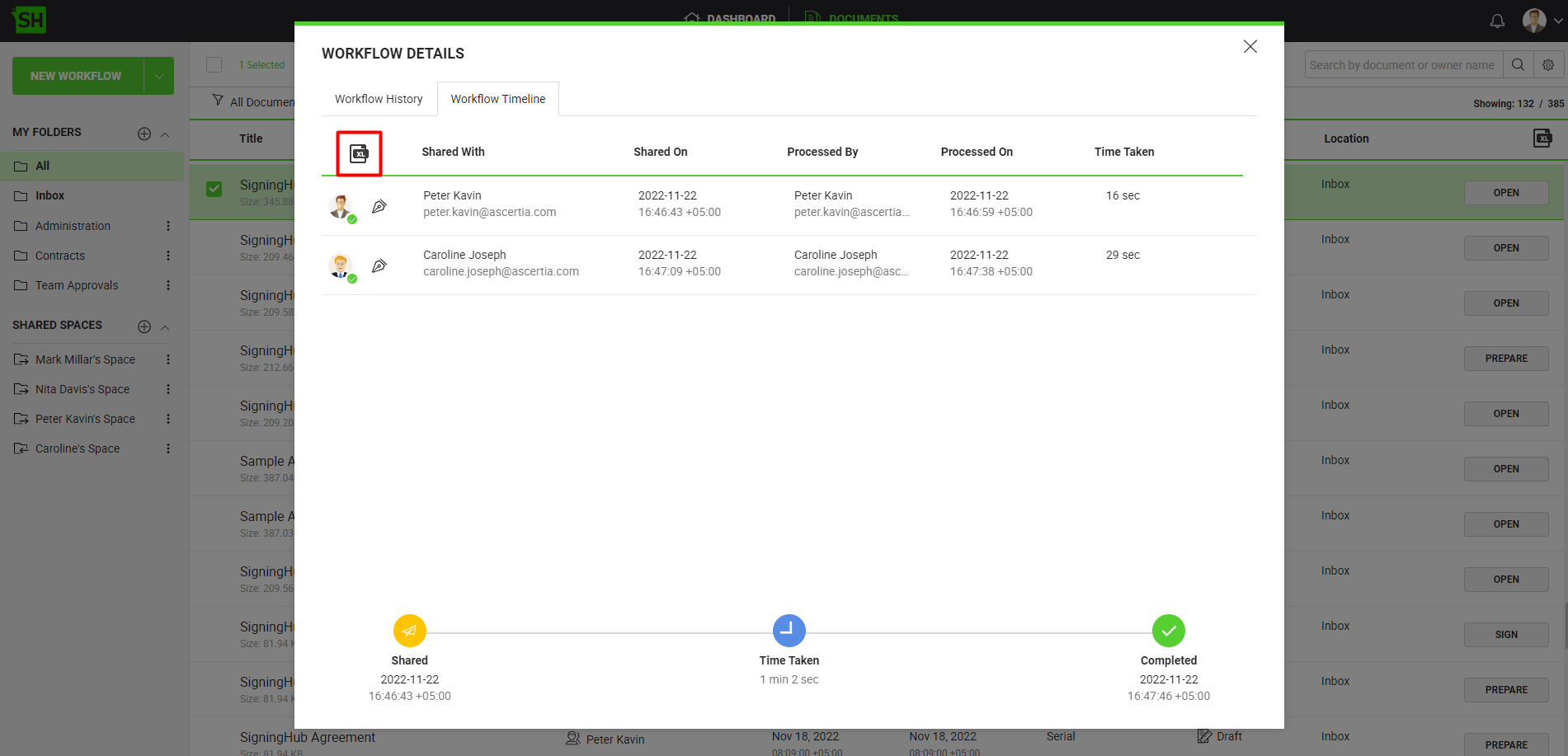Click the blue Time Taken clock marker

(x=789, y=631)
